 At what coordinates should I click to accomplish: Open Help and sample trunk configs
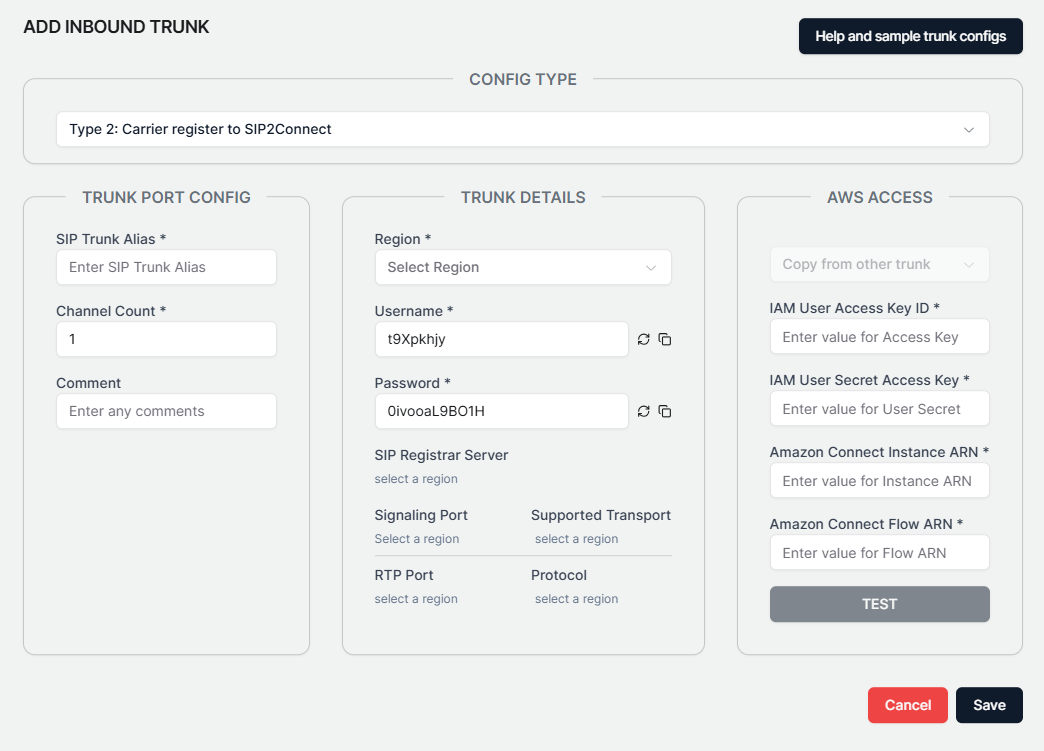[910, 36]
